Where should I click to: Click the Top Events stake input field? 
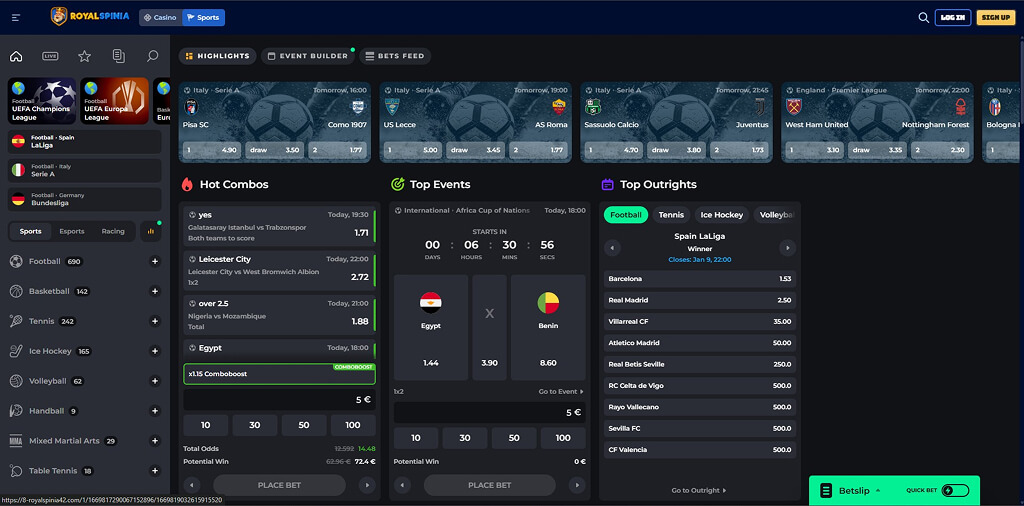(x=490, y=413)
